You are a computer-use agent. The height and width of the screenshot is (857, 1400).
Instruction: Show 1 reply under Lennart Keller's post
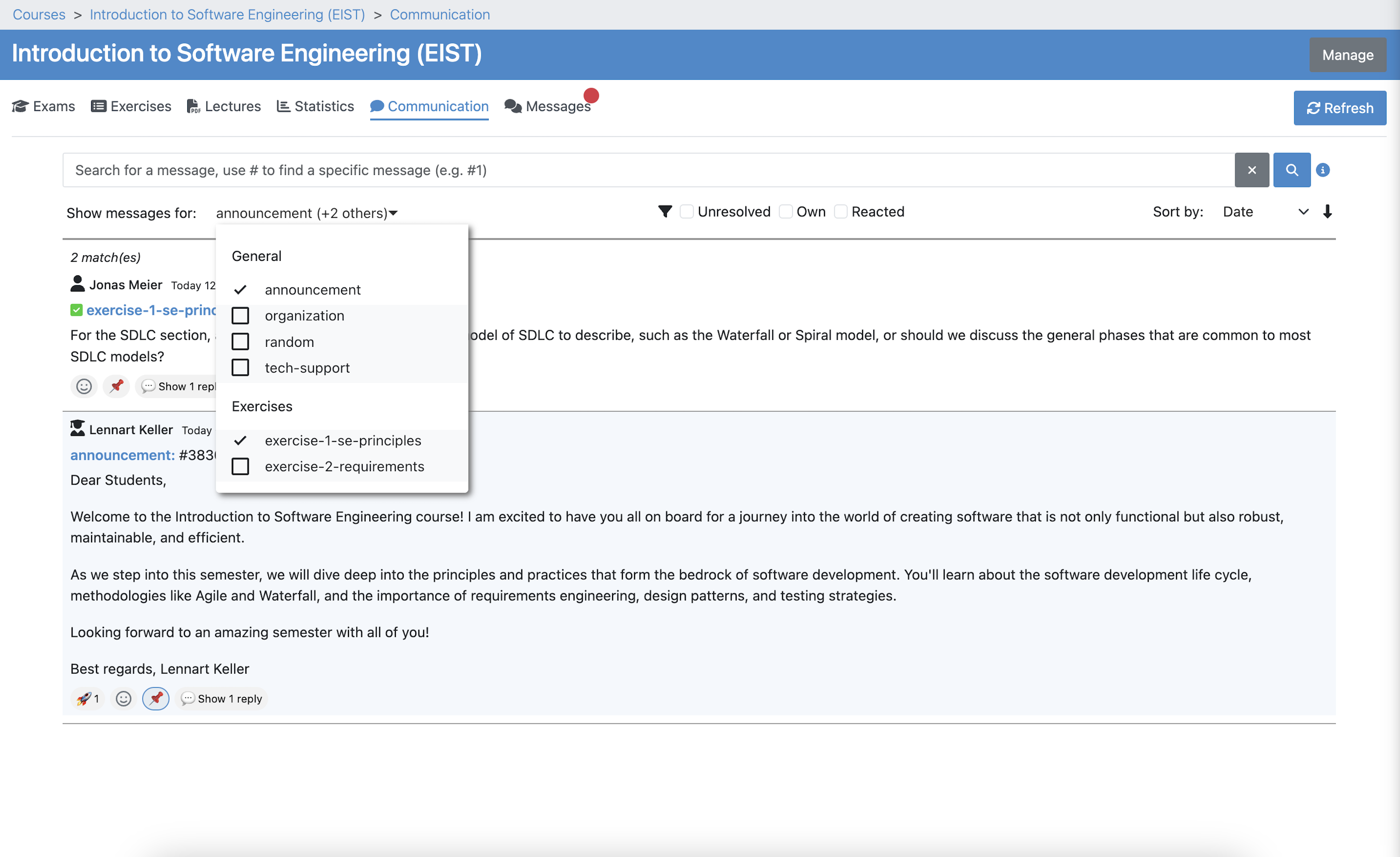click(222, 699)
